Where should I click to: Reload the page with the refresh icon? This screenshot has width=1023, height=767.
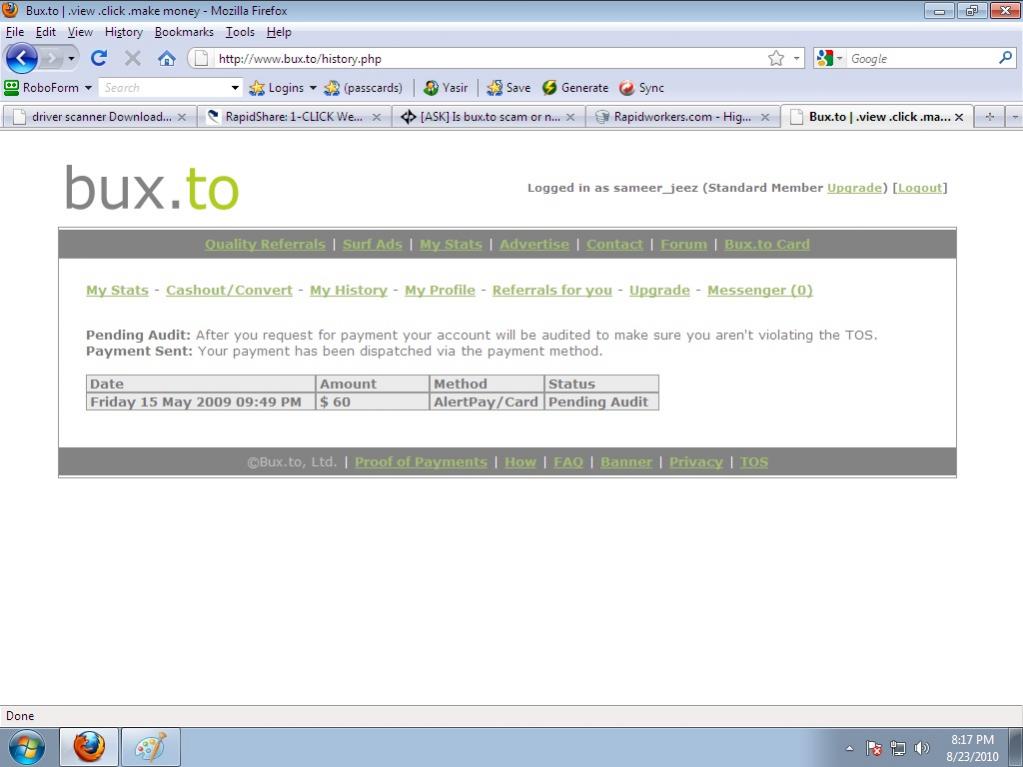tap(99, 58)
